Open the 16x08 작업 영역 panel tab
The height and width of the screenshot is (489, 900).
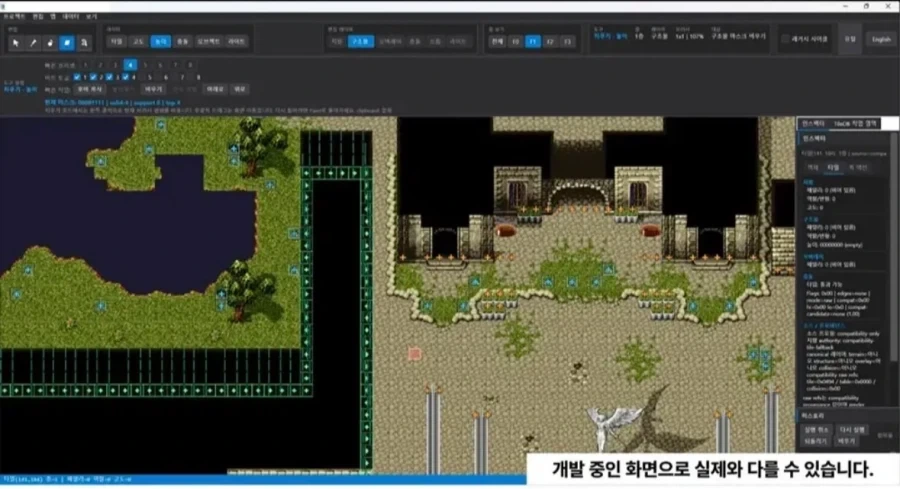tap(855, 123)
